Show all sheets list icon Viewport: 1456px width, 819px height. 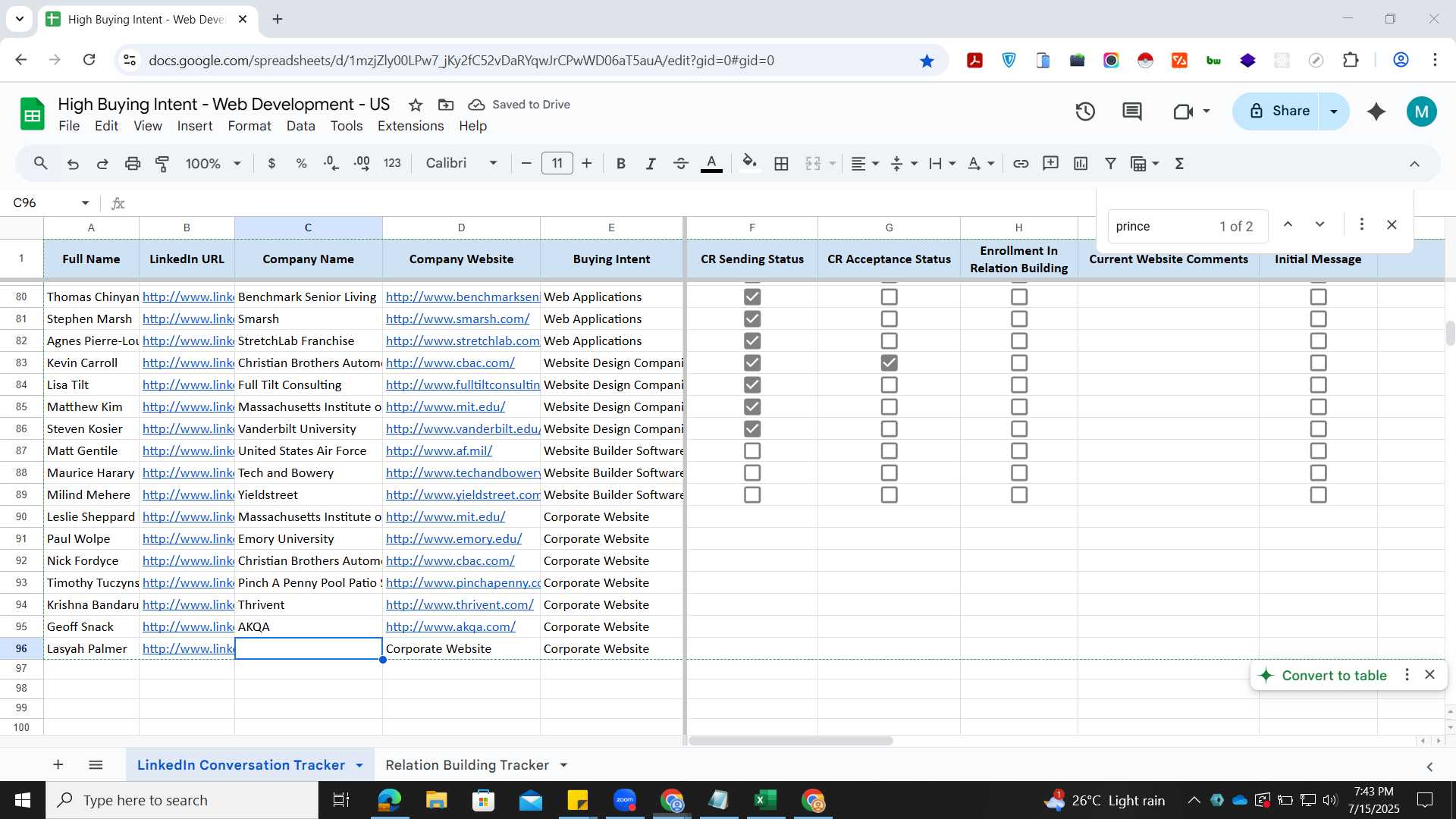[x=96, y=765]
